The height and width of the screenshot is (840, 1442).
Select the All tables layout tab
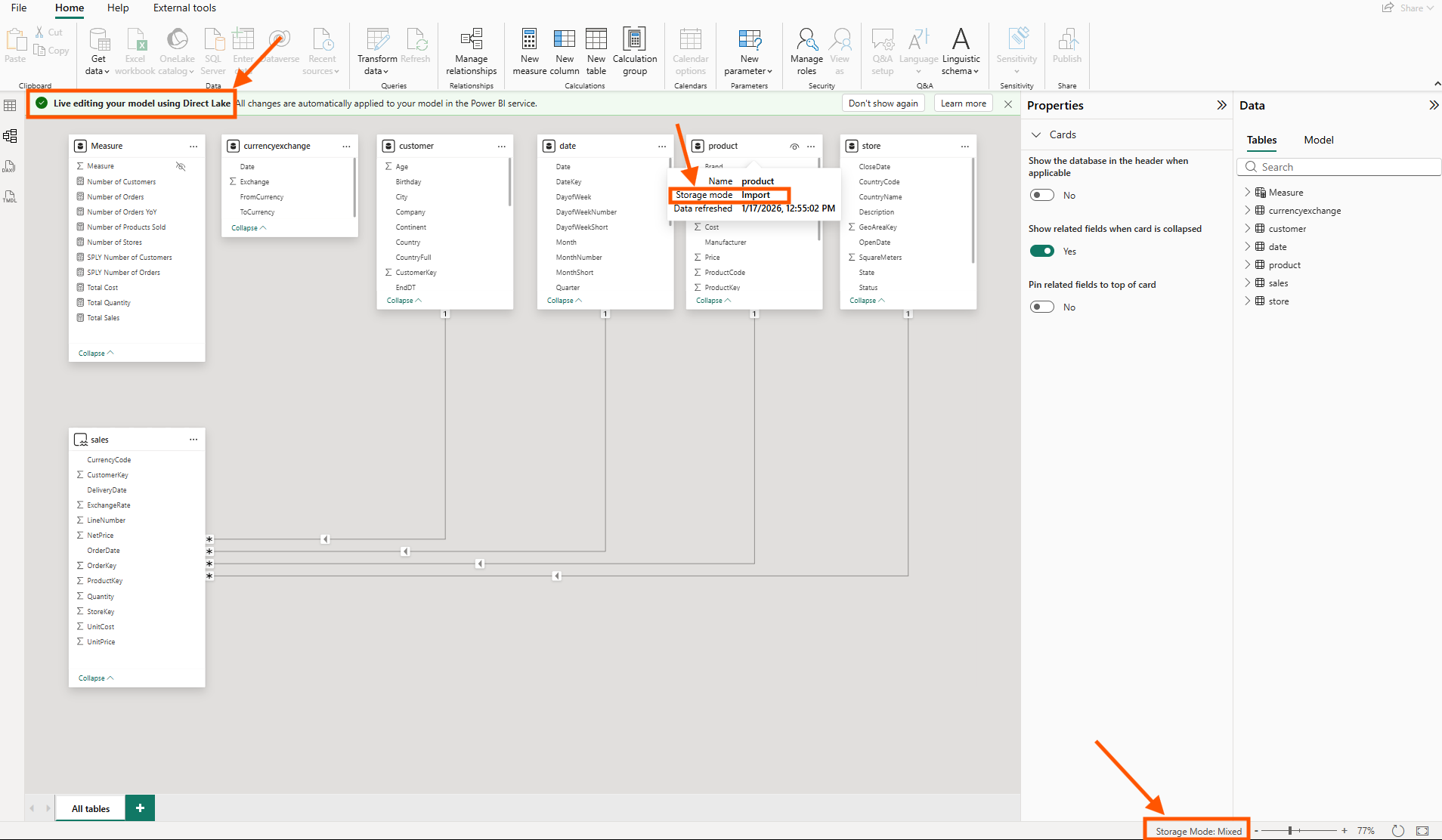pos(91,808)
